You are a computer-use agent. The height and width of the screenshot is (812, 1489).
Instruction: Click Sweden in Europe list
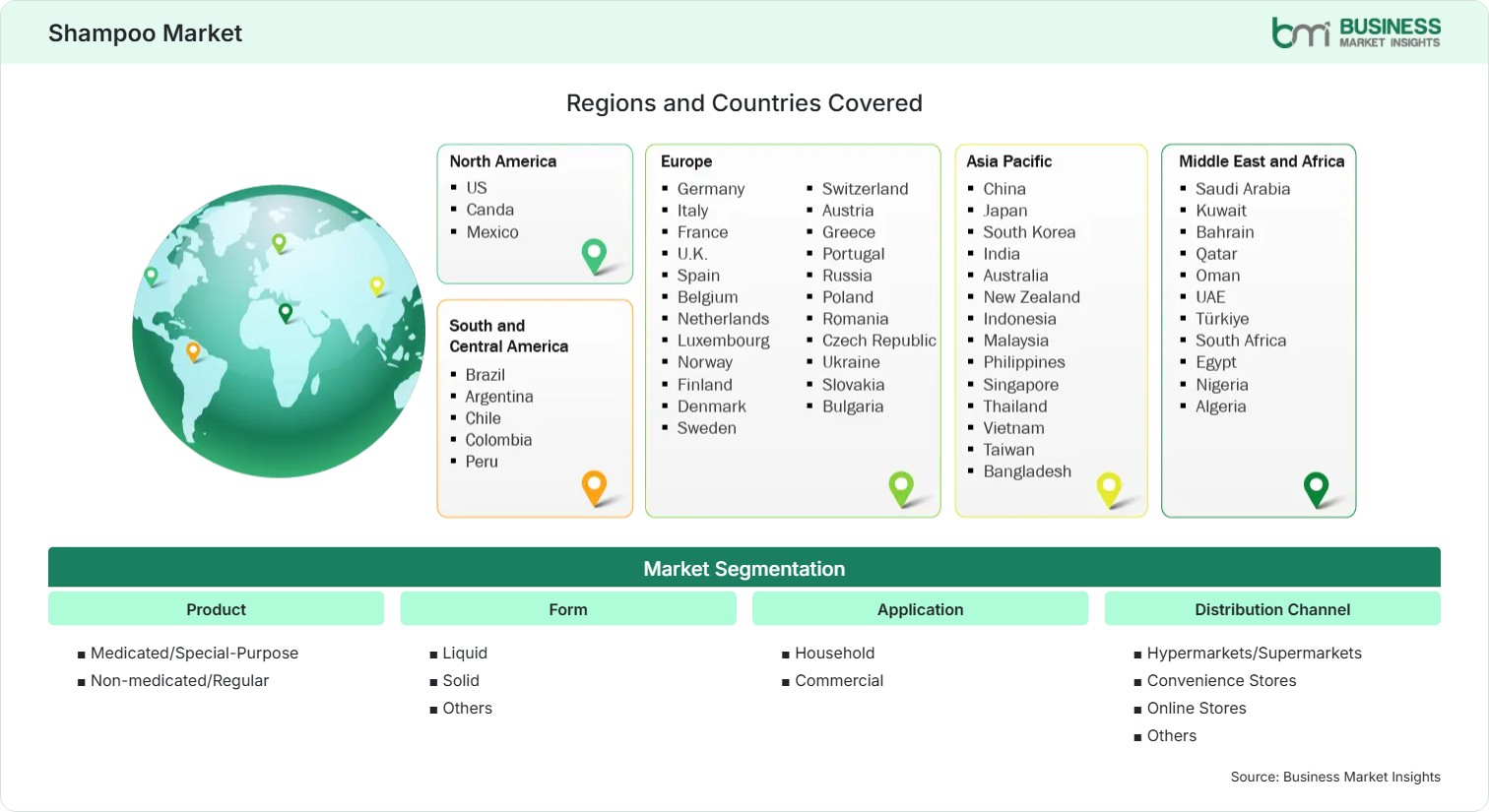point(707,428)
